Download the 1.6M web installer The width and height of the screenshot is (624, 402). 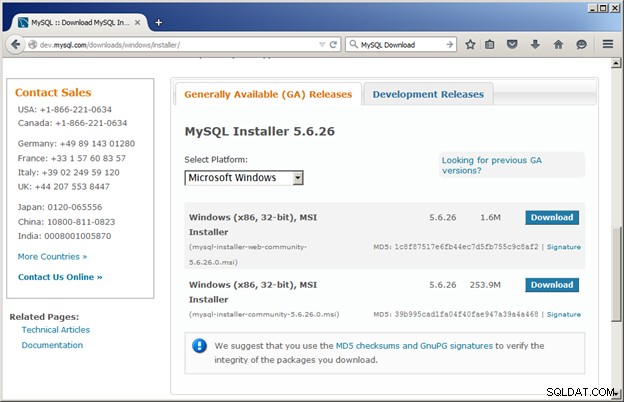[552, 217]
